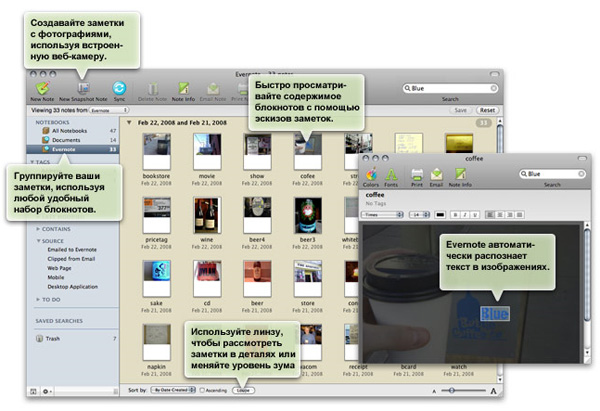Open the bookstore note thumbnail
Image resolution: width=600 pixels, height=411 pixels.
click(x=157, y=152)
